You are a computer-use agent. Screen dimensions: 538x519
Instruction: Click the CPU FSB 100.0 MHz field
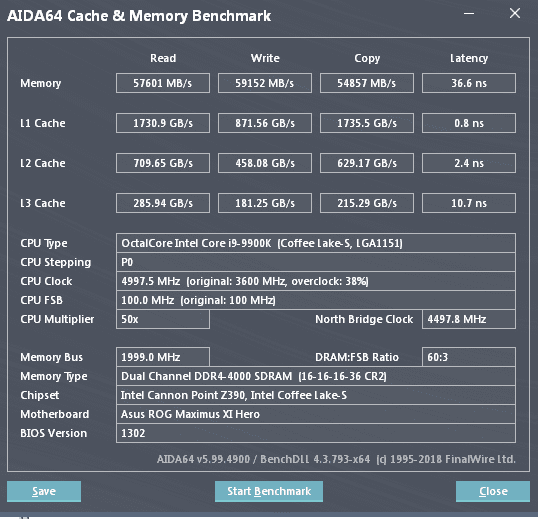tap(316, 300)
